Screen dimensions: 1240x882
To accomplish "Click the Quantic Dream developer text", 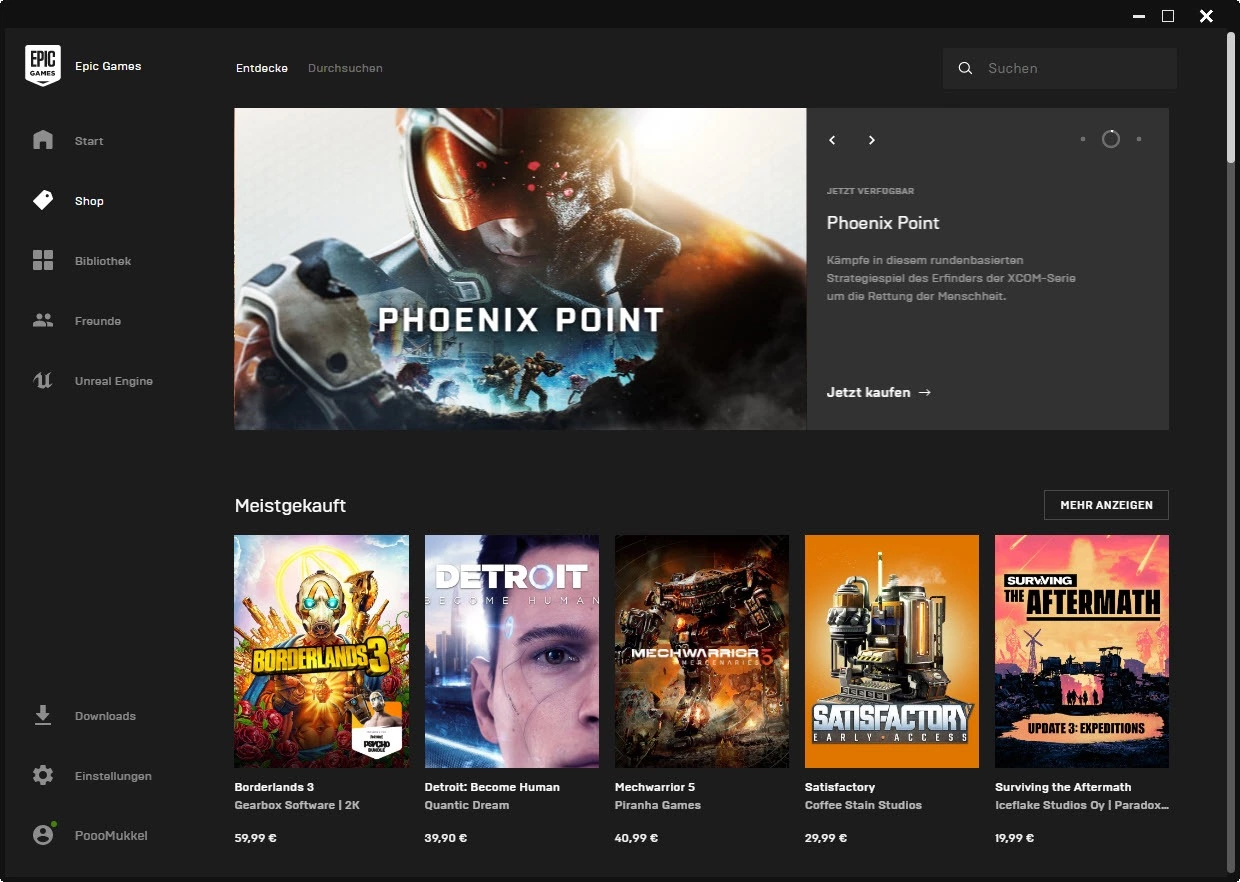I will pos(467,805).
